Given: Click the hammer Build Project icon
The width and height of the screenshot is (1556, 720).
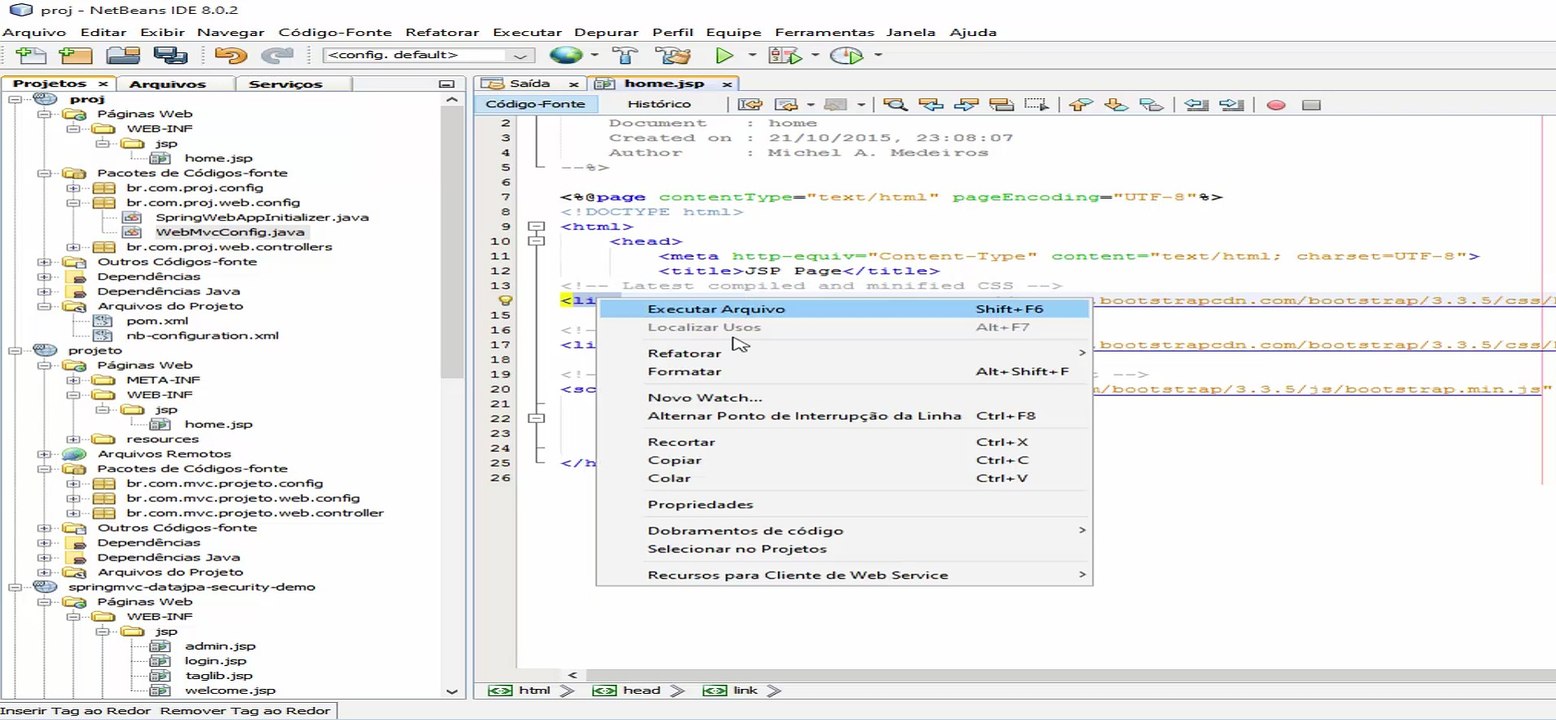Looking at the screenshot, I should tap(625, 56).
